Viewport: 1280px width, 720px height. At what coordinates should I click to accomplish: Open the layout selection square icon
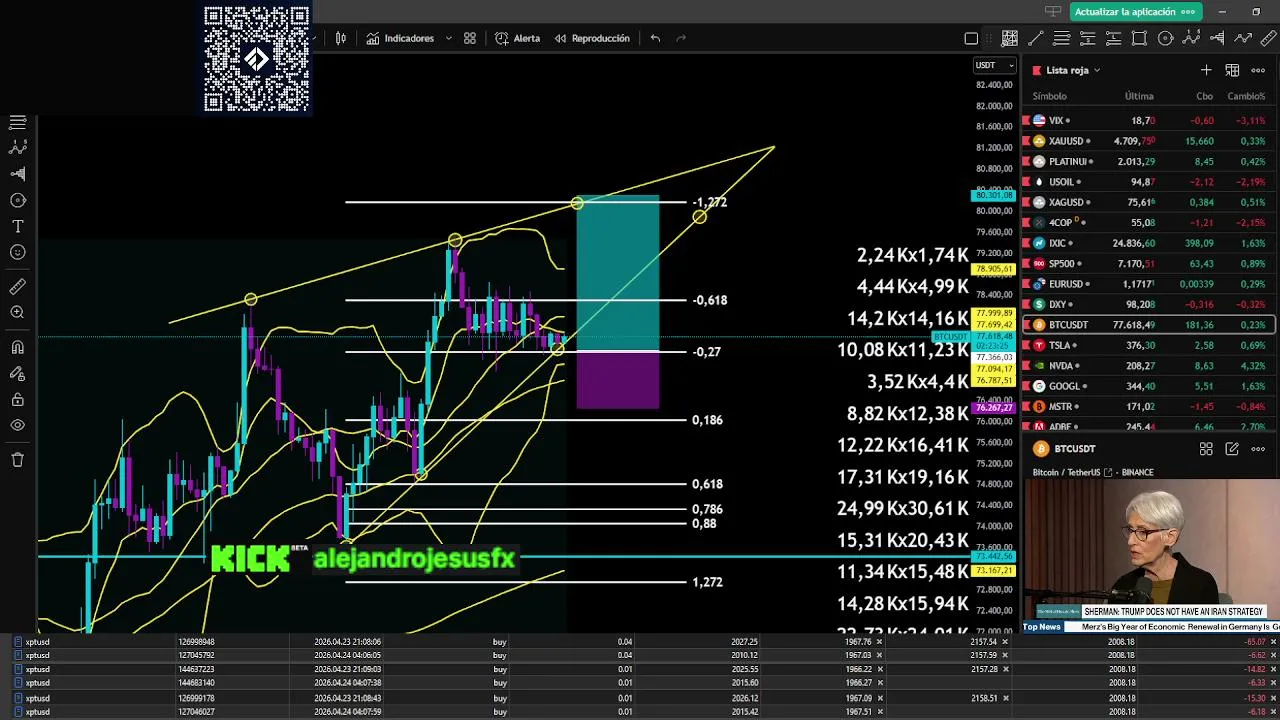coord(971,39)
